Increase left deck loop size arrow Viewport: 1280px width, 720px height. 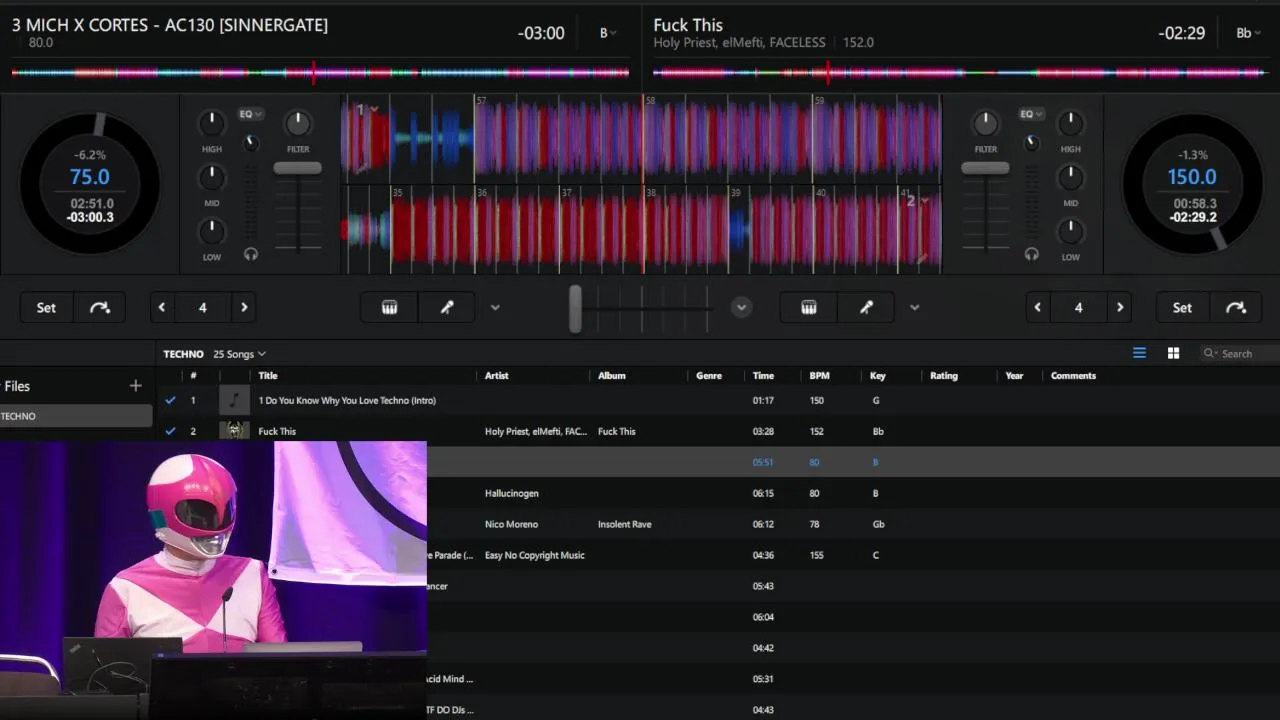tap(243, 307)
